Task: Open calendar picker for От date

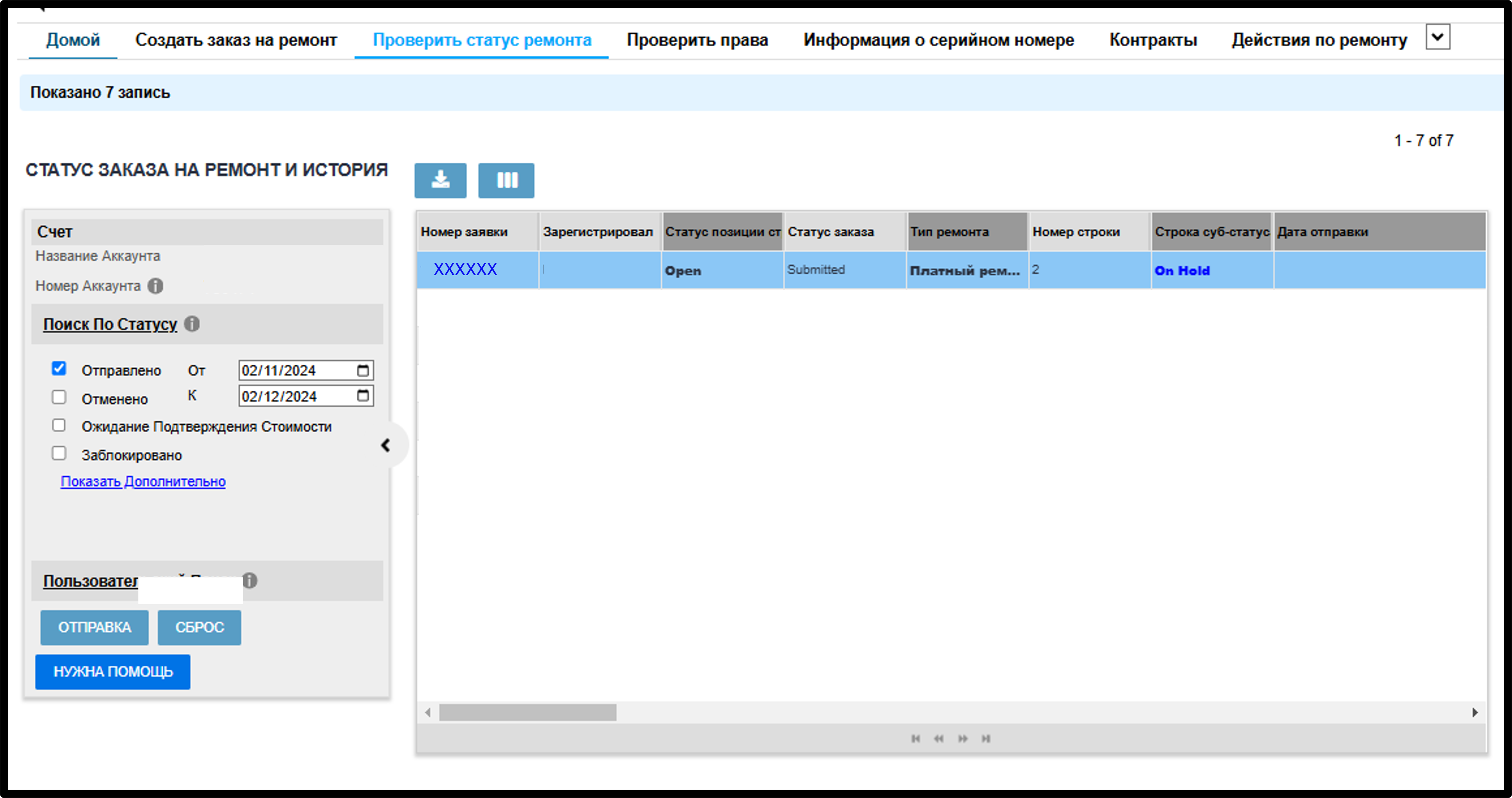Action: (363, 370)
